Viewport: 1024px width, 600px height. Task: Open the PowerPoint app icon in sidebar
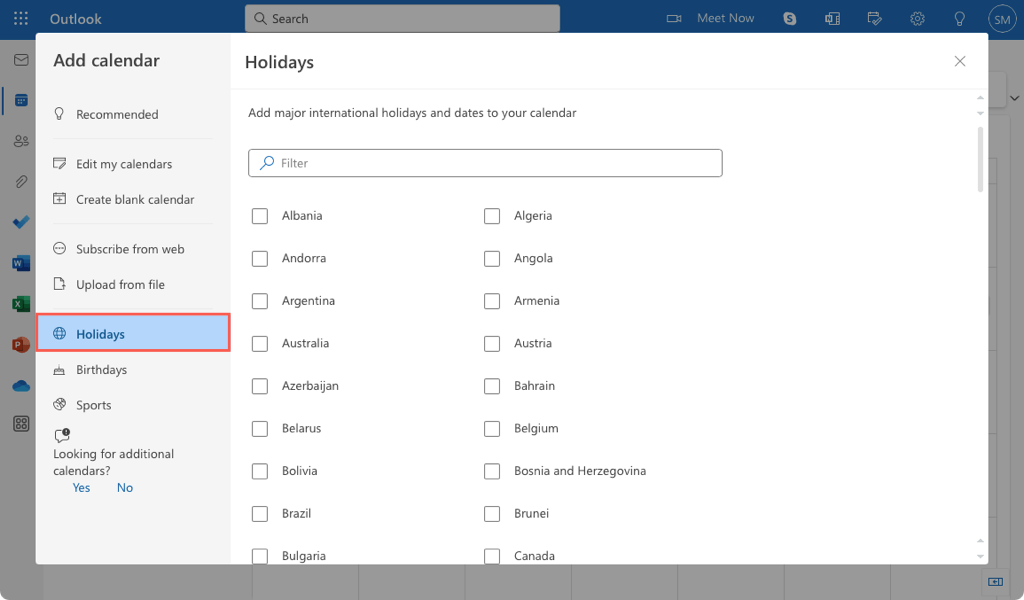[x=21, y=344]
